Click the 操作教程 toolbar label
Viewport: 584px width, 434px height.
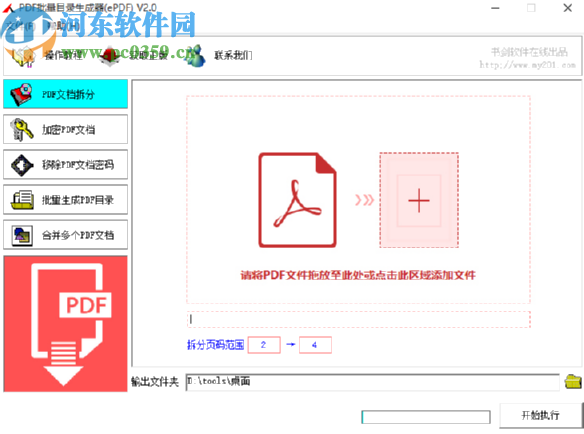coord(63,56)
